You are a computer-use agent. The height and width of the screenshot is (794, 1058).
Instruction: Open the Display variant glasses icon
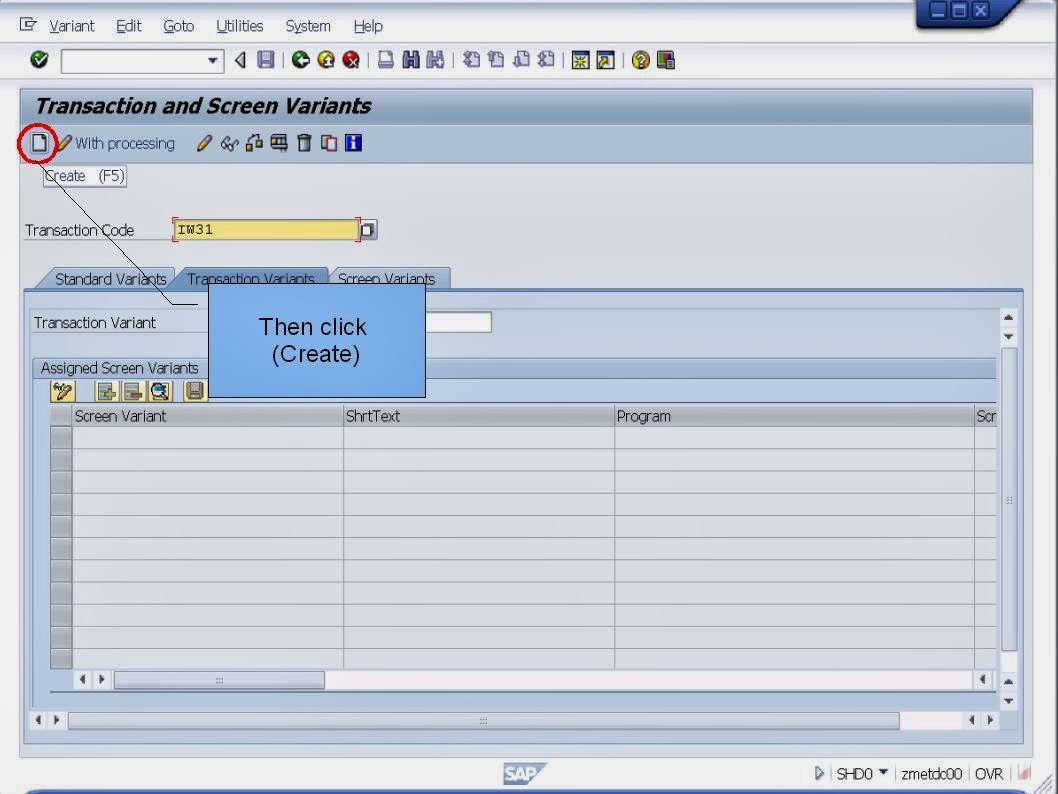229,143
